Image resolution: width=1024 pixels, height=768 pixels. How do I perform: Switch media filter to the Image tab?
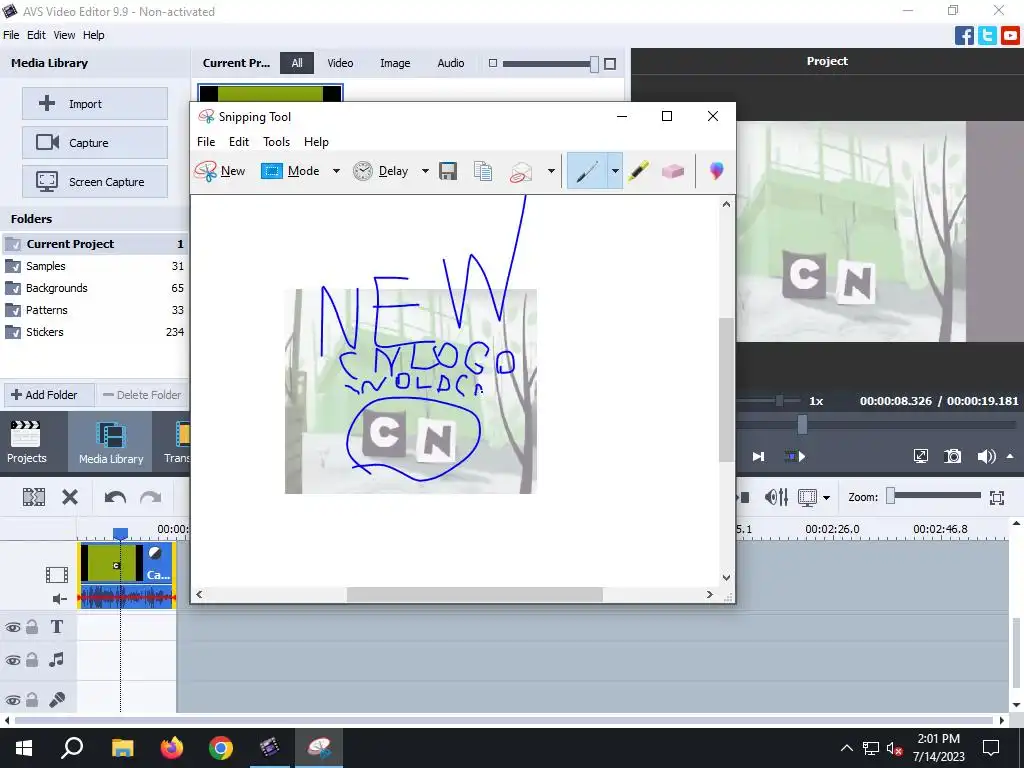click(x=395, y=63)
